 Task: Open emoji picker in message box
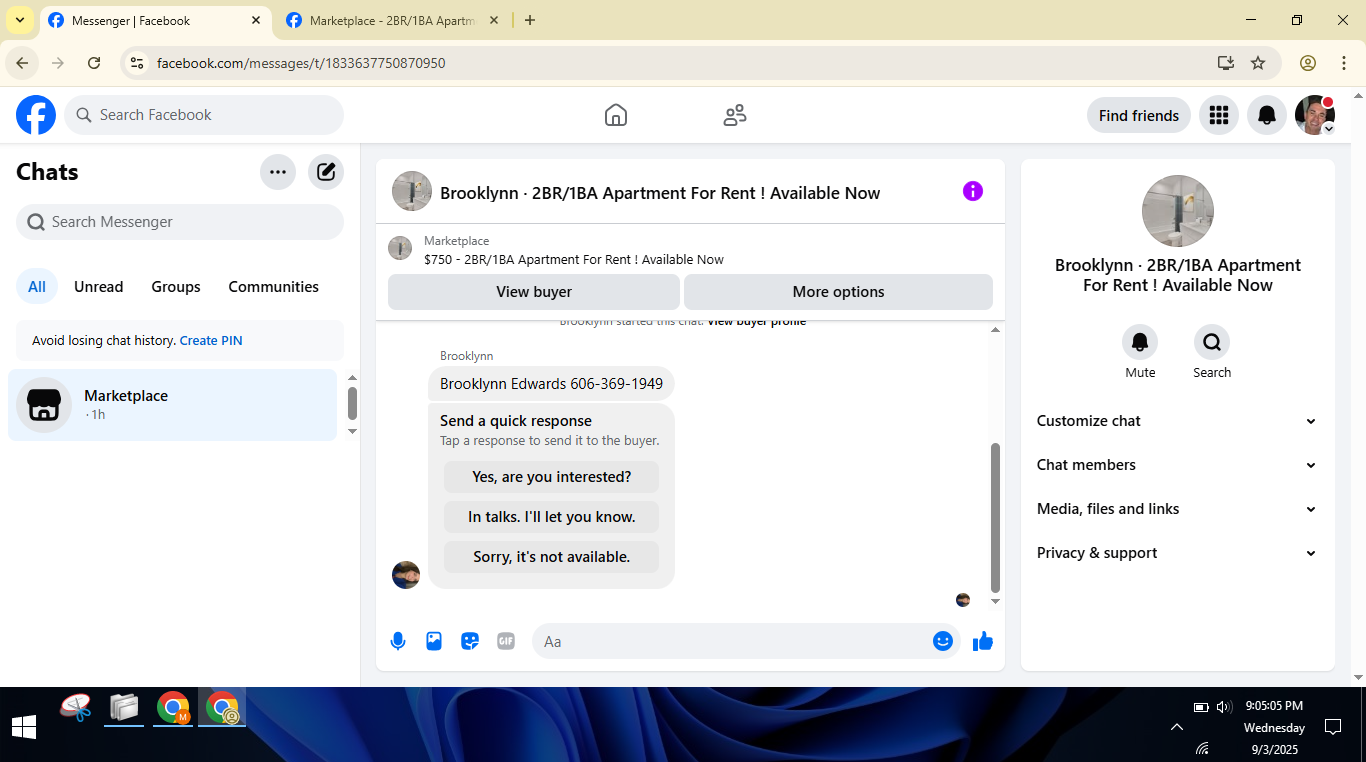942,641
